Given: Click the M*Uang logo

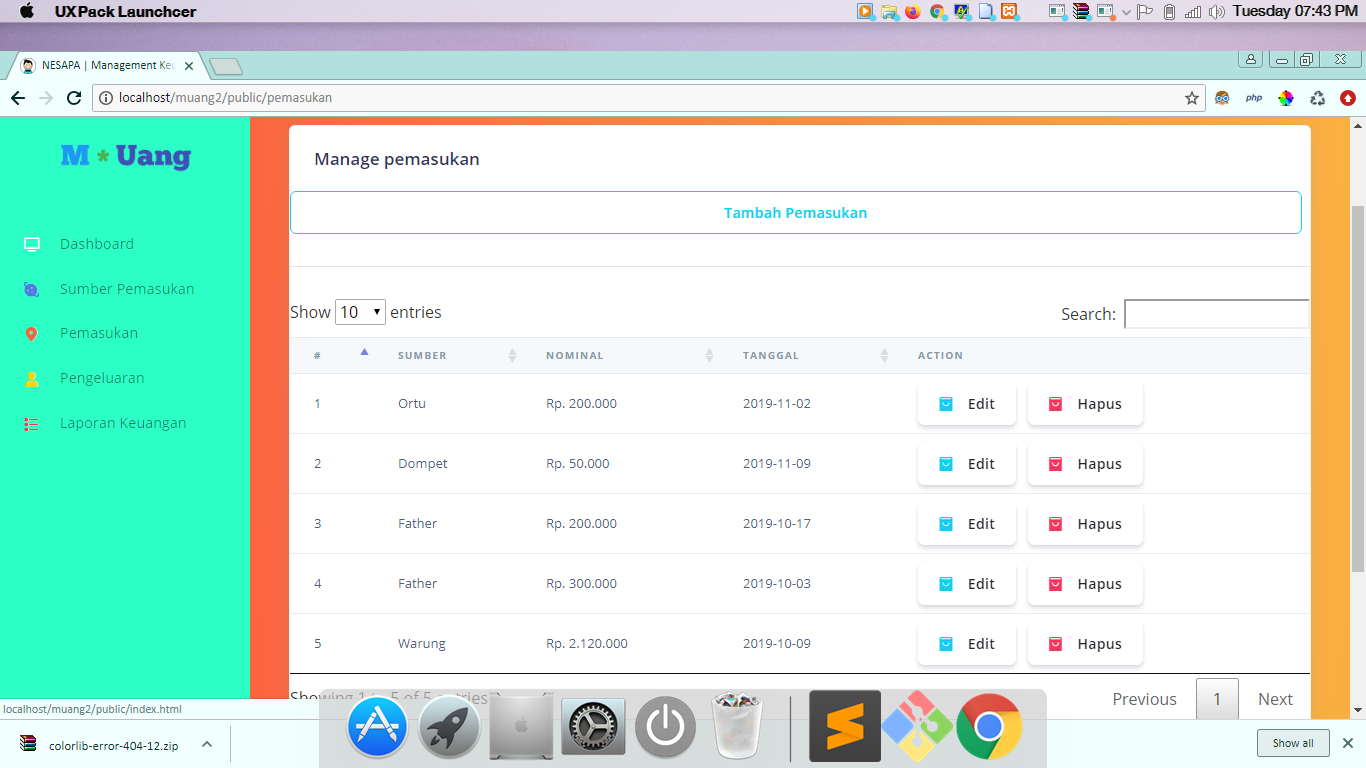Looking at the screenshot, I should [x=125, y=156].
